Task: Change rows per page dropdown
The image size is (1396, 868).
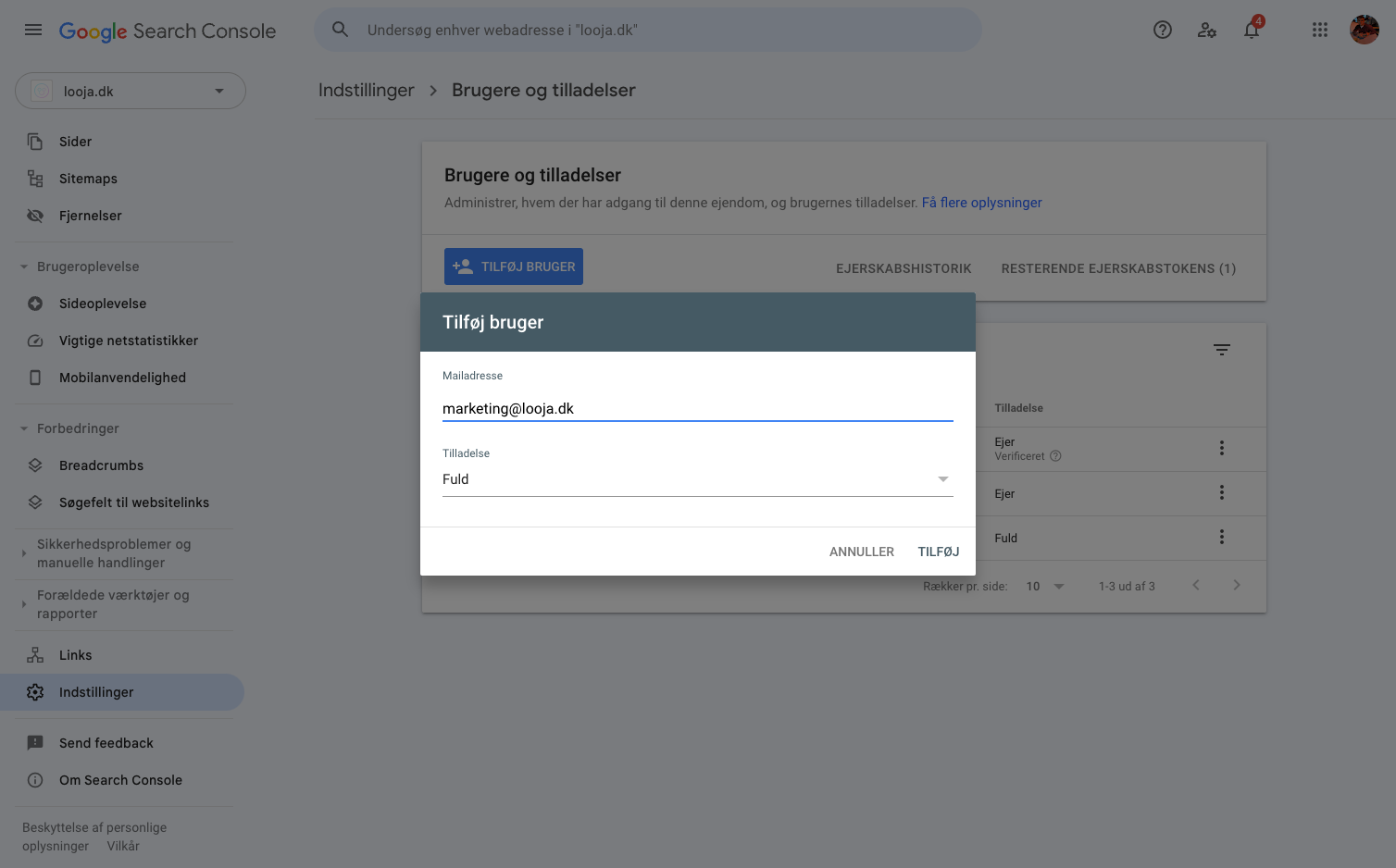Action: [1046, 586]
